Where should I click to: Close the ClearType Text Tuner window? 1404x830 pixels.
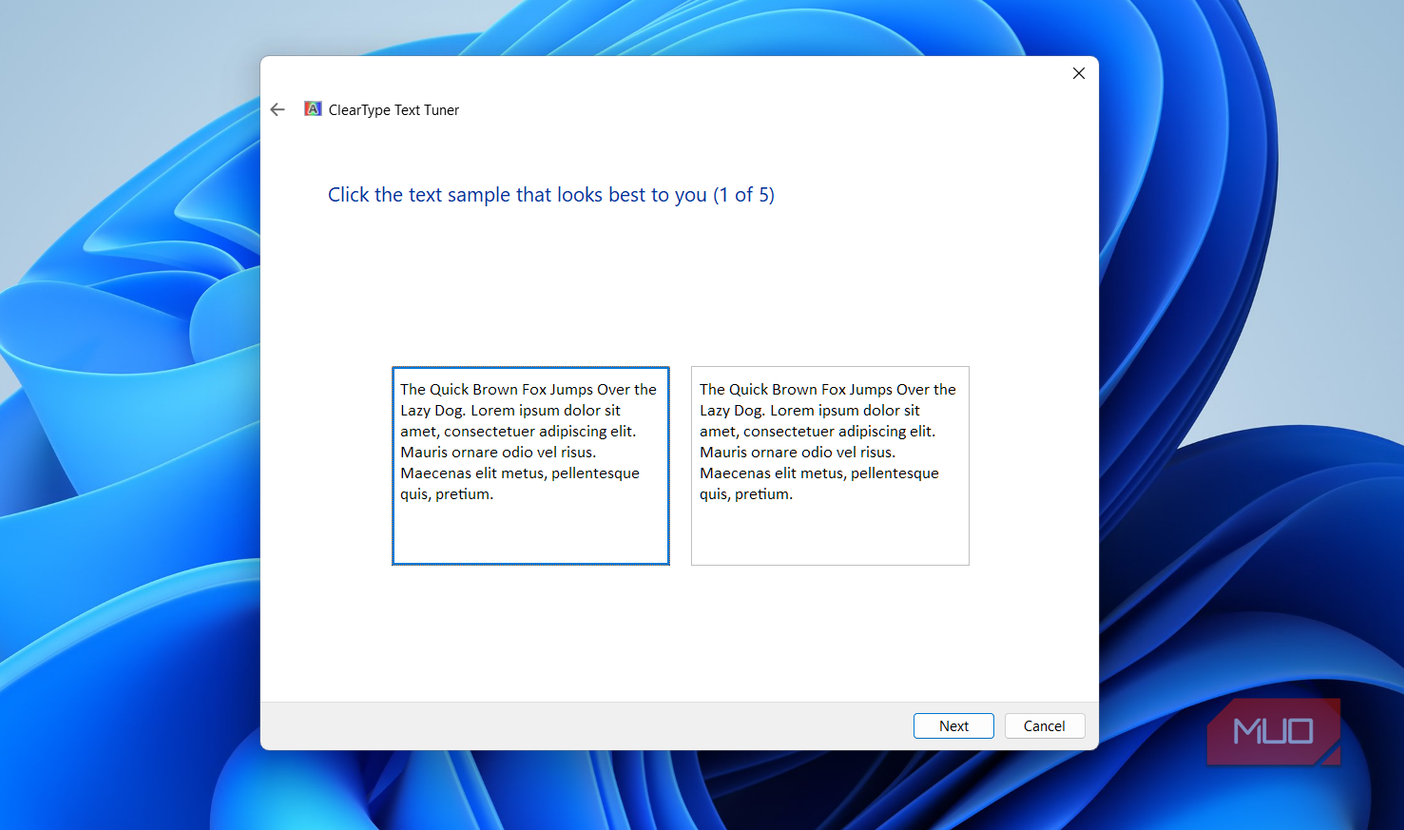click(1078, 73)
